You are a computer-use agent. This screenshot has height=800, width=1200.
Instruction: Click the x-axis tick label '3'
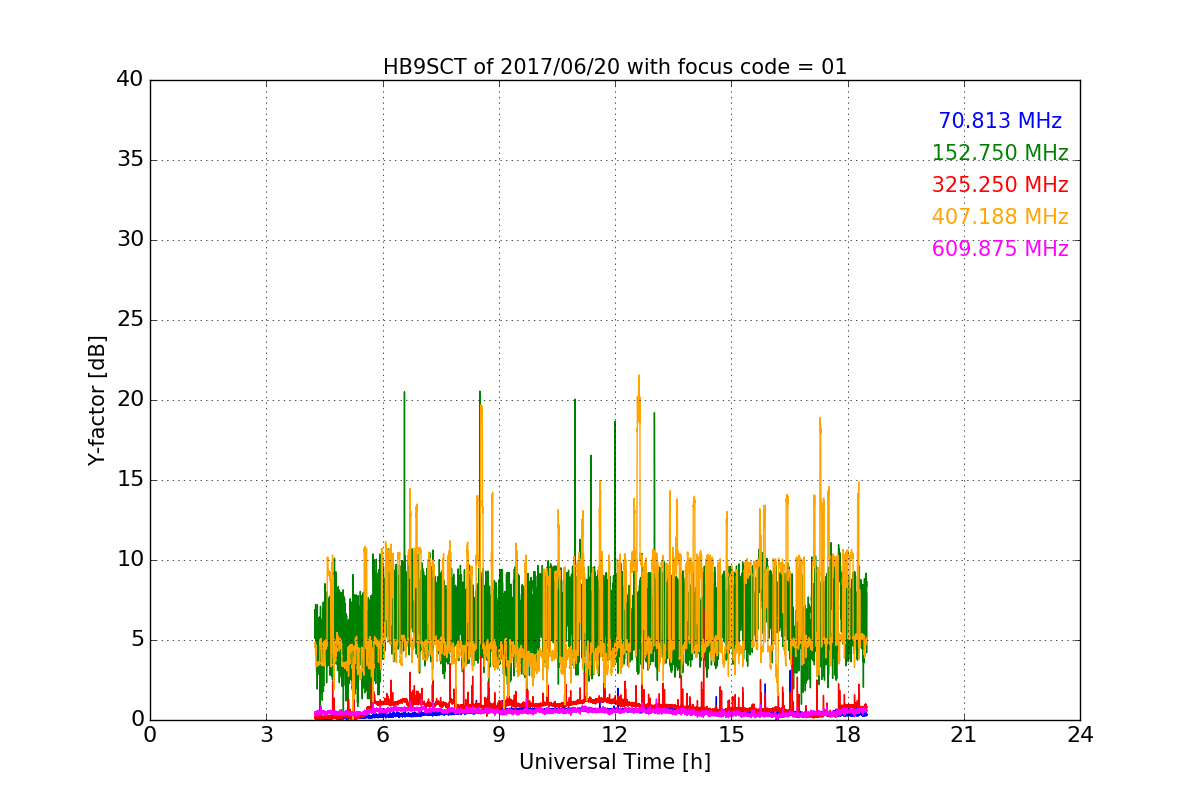pos(266,734)
